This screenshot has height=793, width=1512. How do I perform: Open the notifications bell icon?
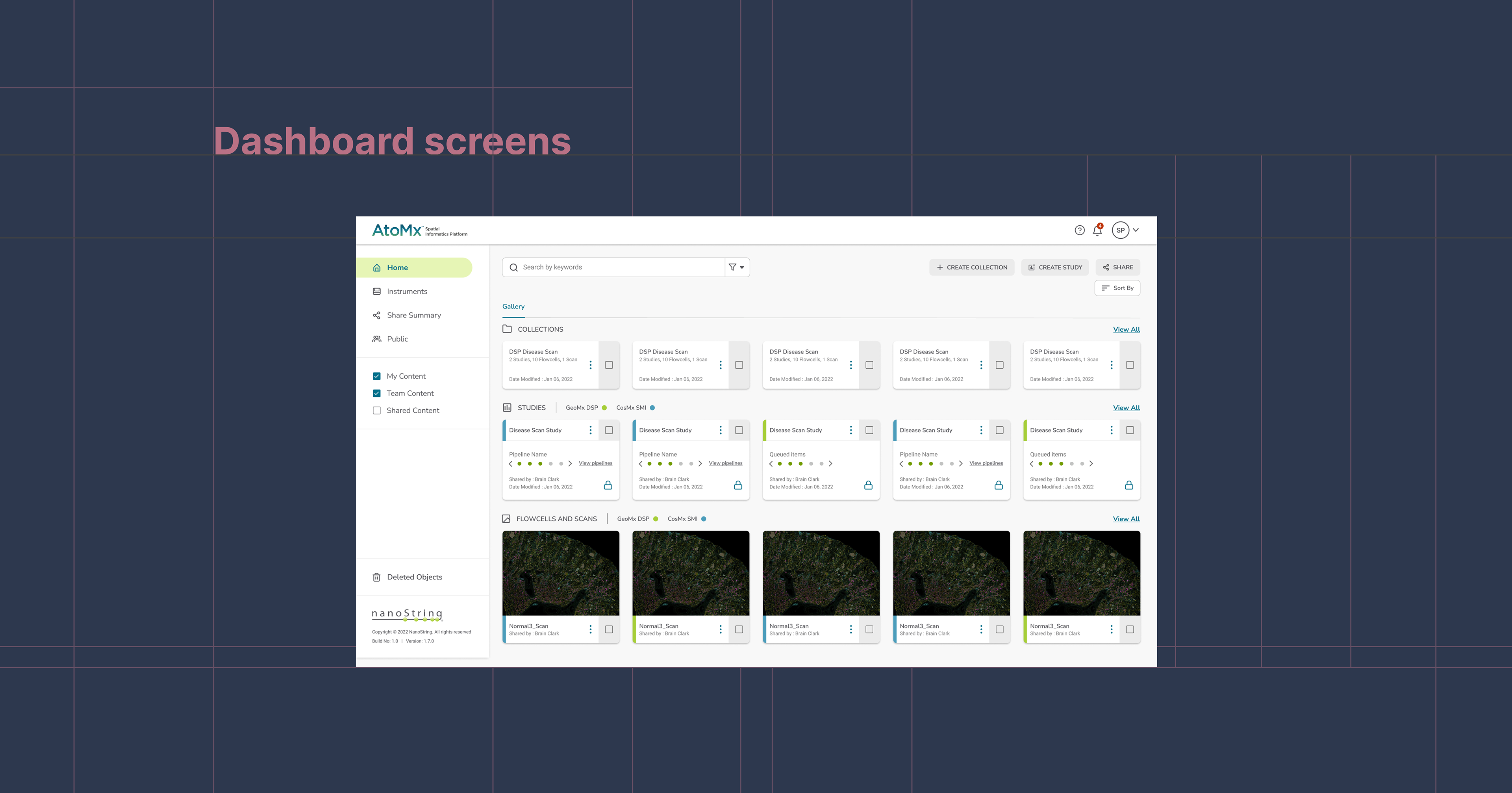click(1097, 230)
